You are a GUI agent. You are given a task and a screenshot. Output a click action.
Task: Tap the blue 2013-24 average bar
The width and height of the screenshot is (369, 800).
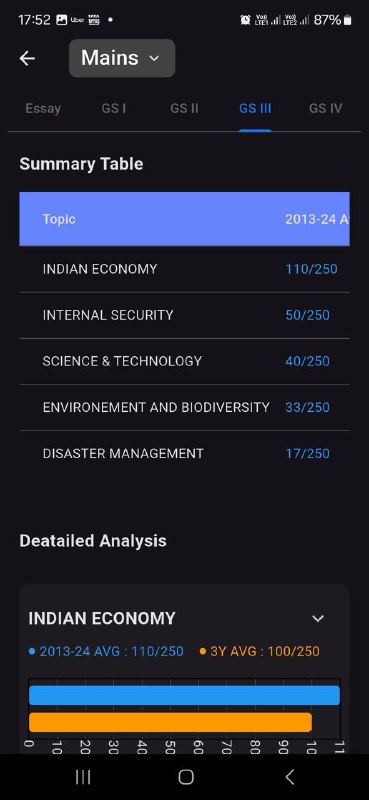184,695
